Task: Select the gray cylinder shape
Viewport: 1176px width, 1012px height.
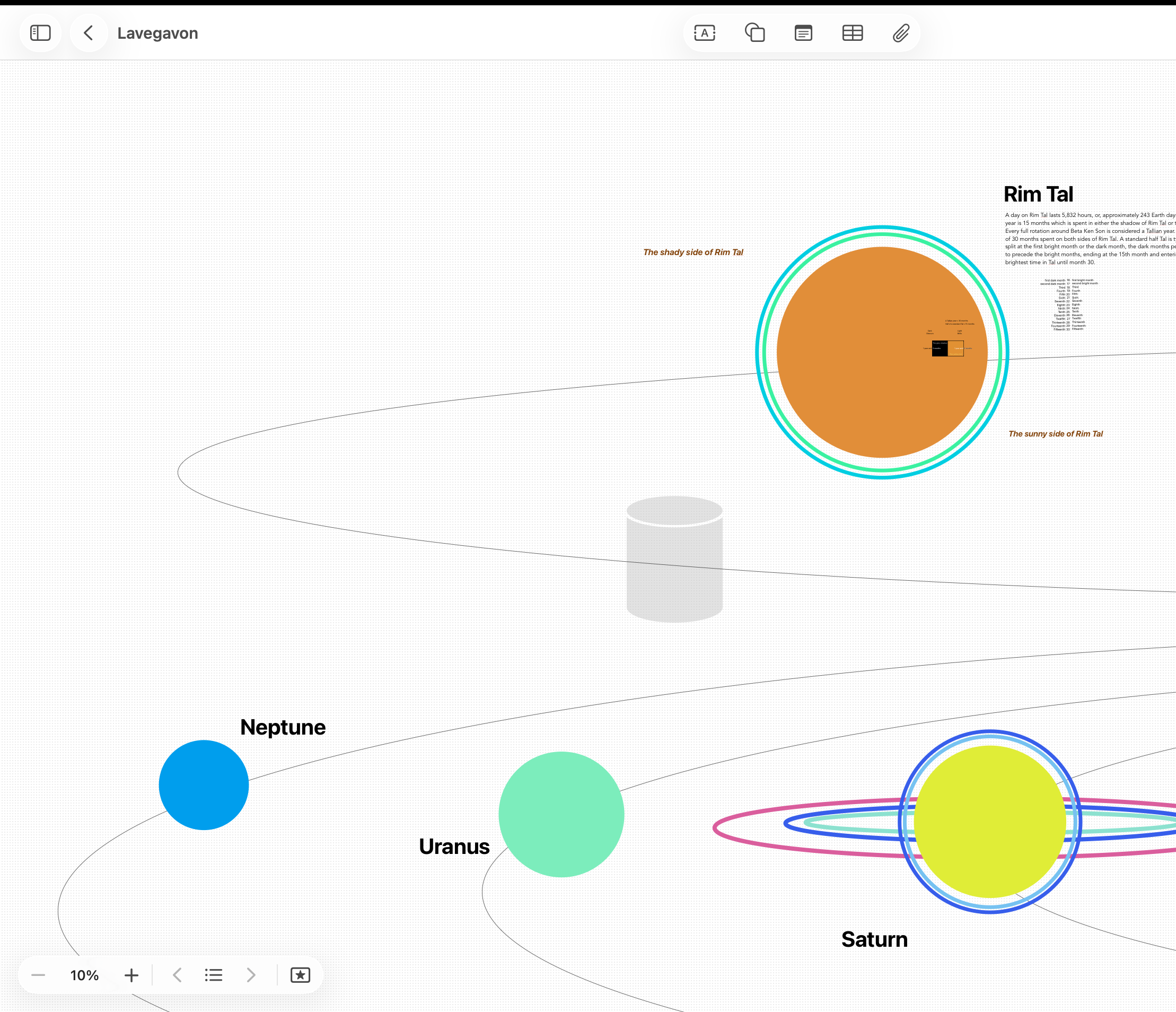Action: [x=674, y=568]
